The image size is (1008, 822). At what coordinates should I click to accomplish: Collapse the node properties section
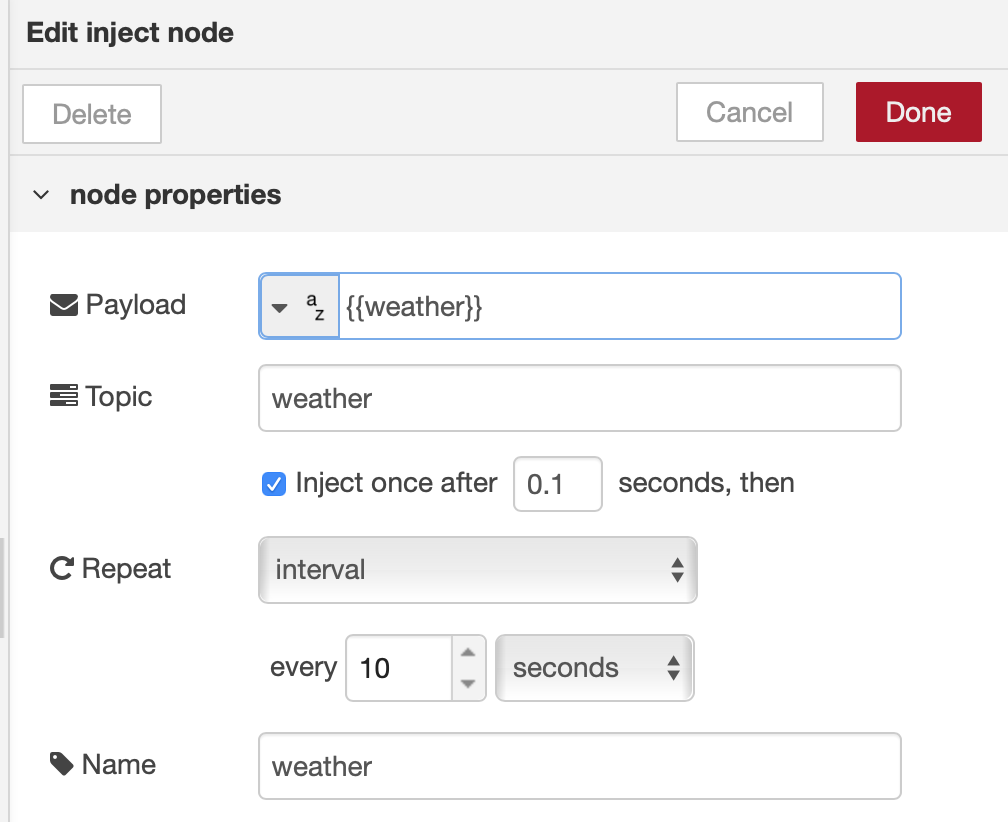pyautogui.click(x=41, y=194)
